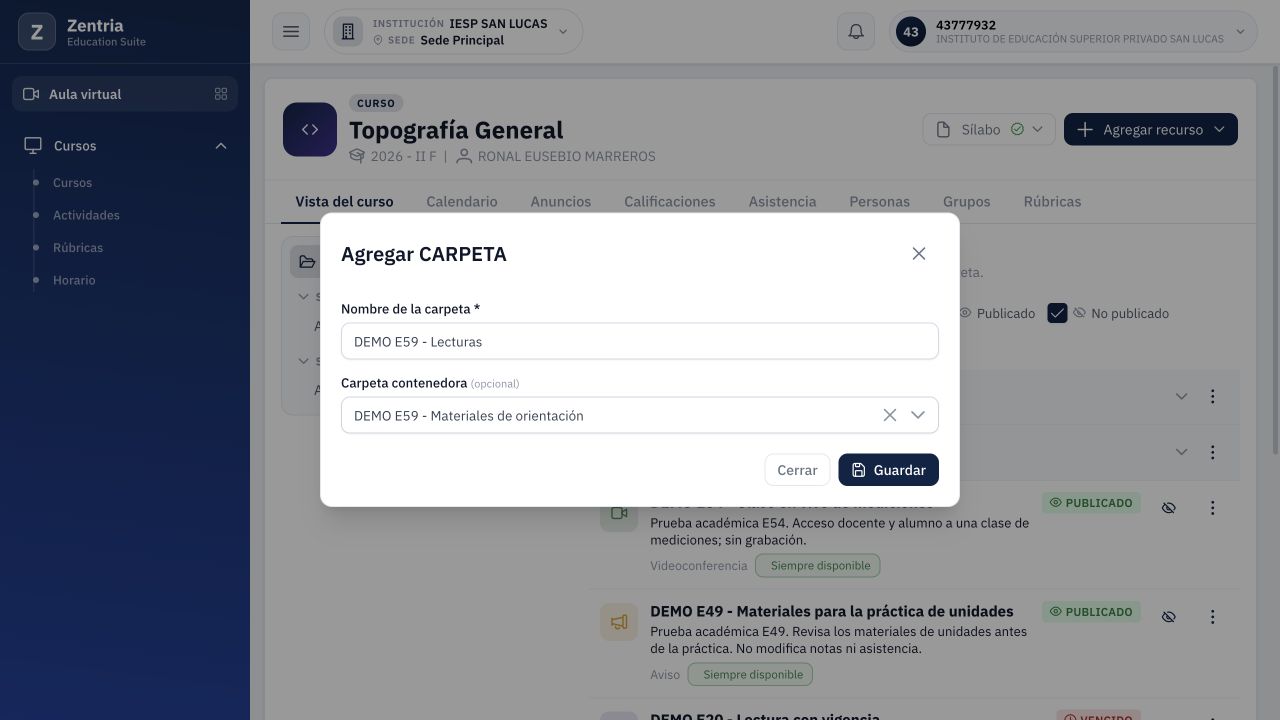The width and height of the screenshot is (1280, 720).
Task: Switch to the Grupos tab
Action: point(967,201)
